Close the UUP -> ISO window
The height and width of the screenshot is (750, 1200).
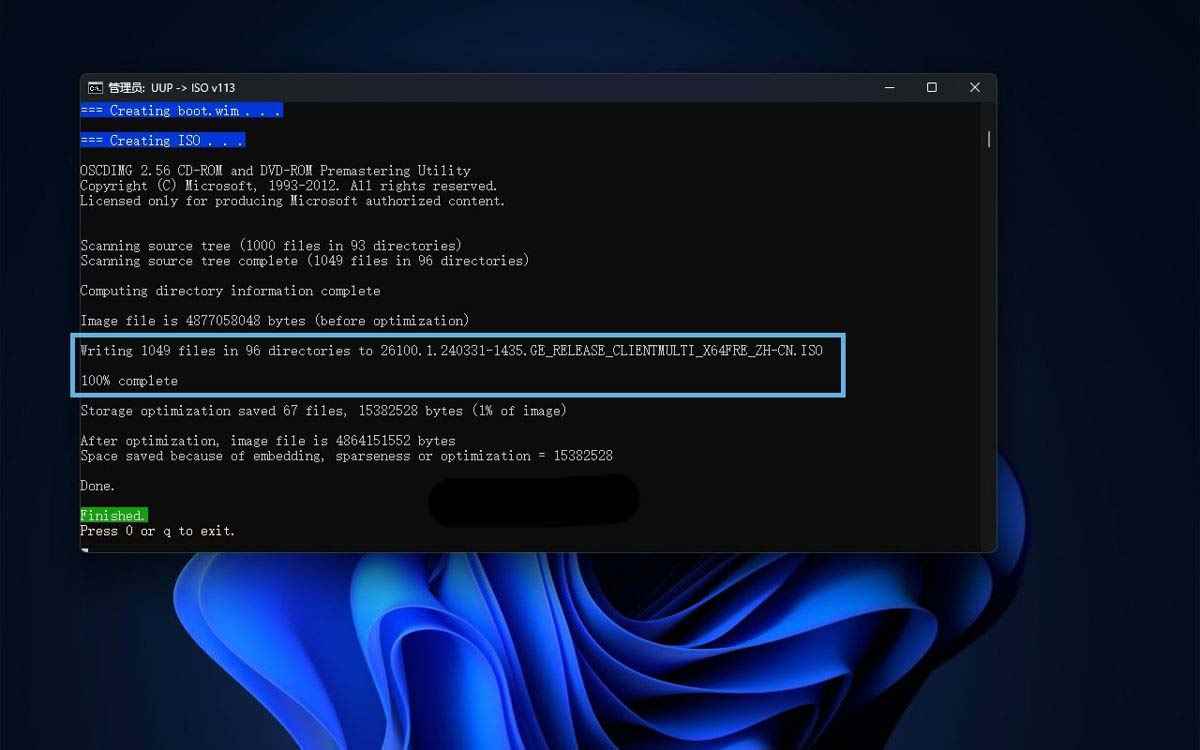[x=975, y=87]
